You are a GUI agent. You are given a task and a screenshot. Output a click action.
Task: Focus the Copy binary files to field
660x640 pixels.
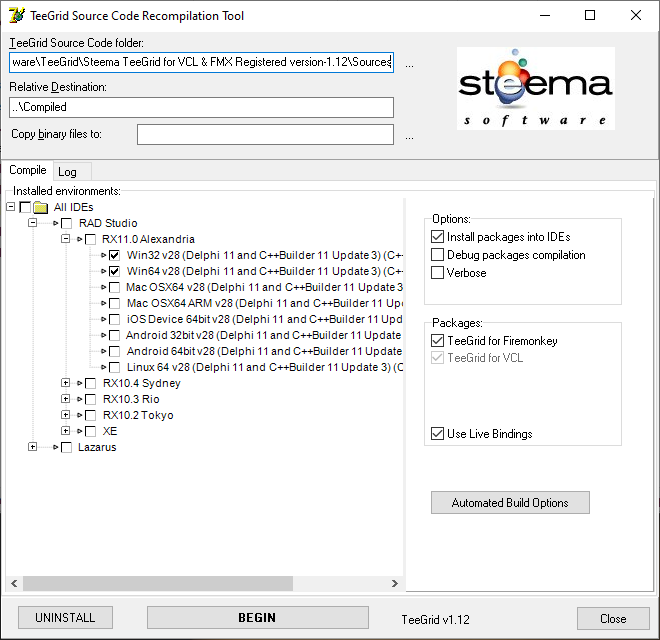[265, 134]
